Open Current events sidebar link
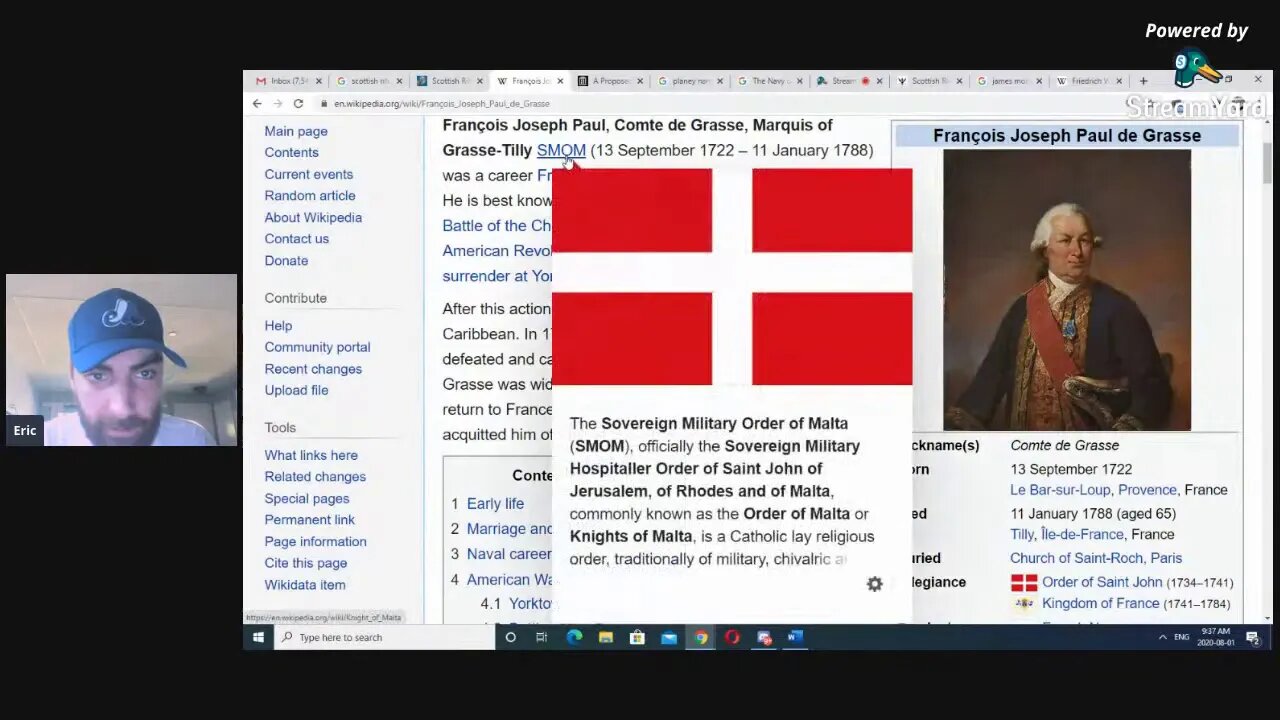Viewport: 1280px width, 720px height. (x=308, y=174)
